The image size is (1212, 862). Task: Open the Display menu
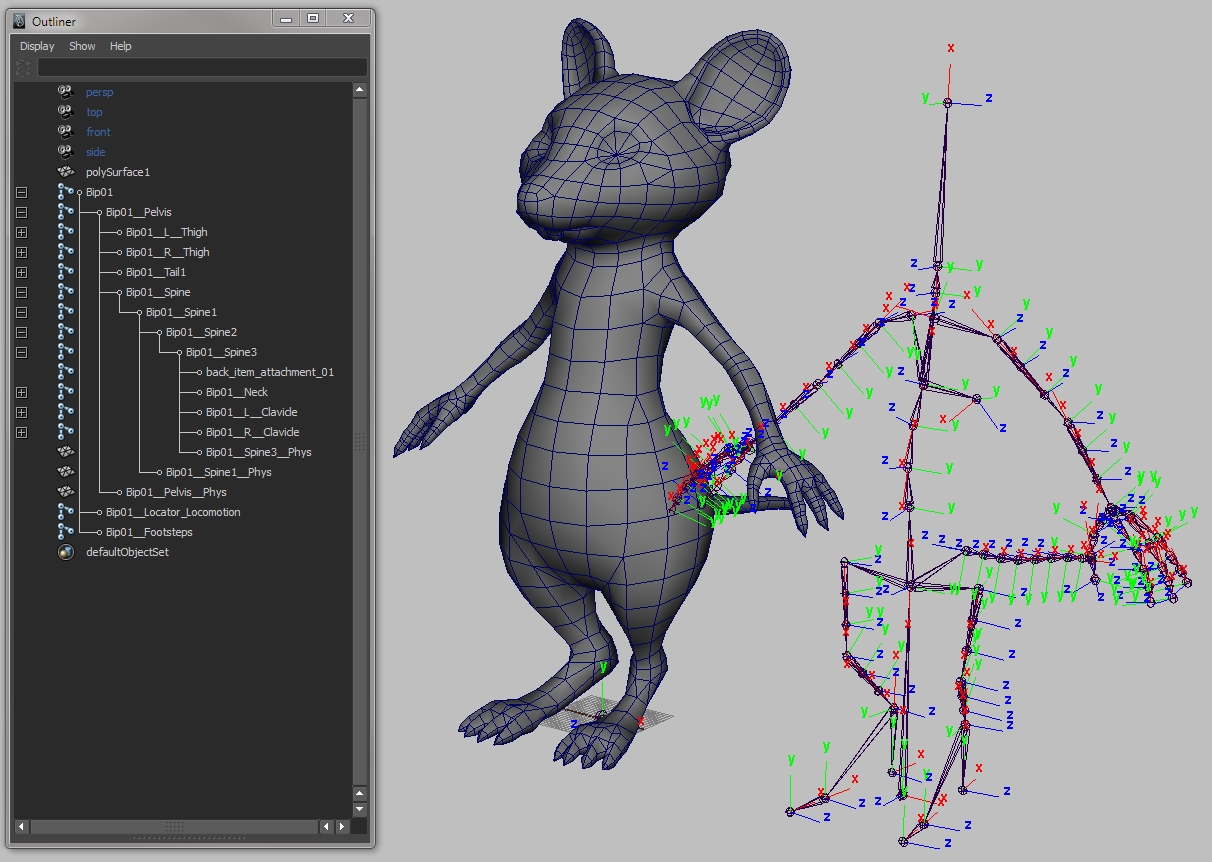pos(37,46)
